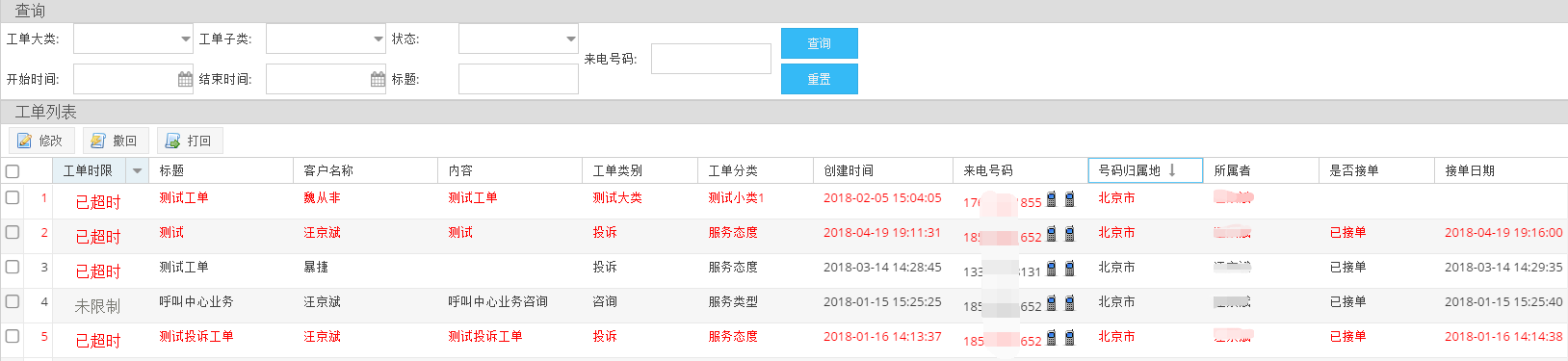
Task: Check the checkbox for row 4
Action: (13, 301)
